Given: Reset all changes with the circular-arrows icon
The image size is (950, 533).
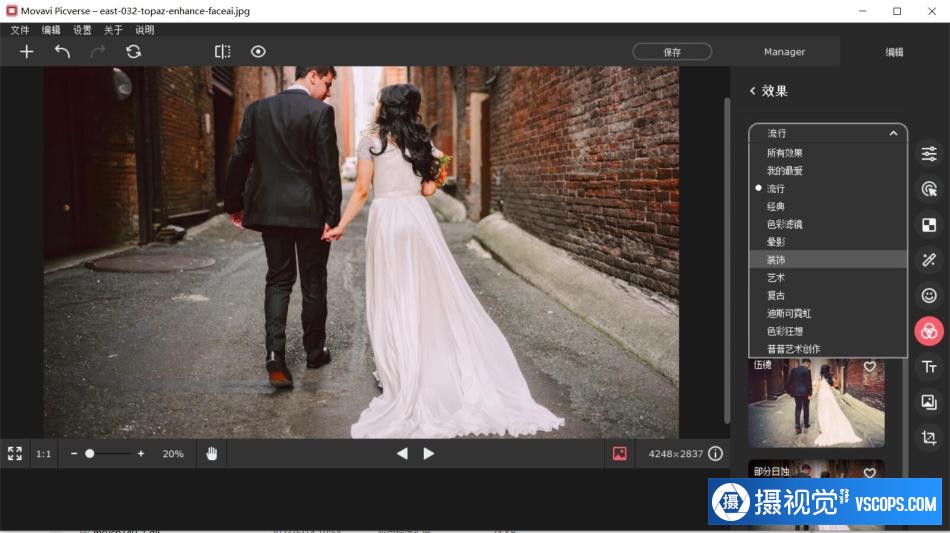Looking at the screenshot, I should tap(133, 51).
